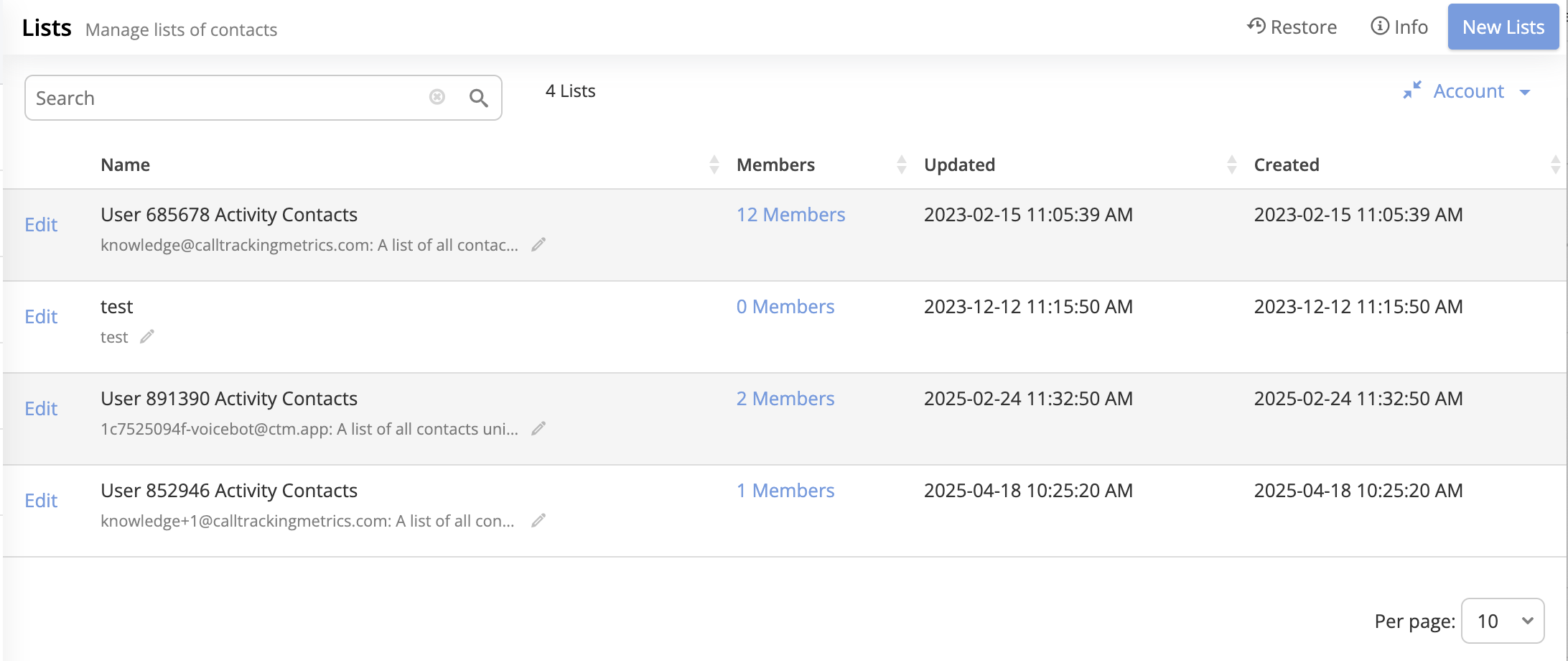Click Created date 2023-02-15 11:05:39 AM
This screenshot has height=661, width=1568.
pyautogui.click(x=1358, y=215)
